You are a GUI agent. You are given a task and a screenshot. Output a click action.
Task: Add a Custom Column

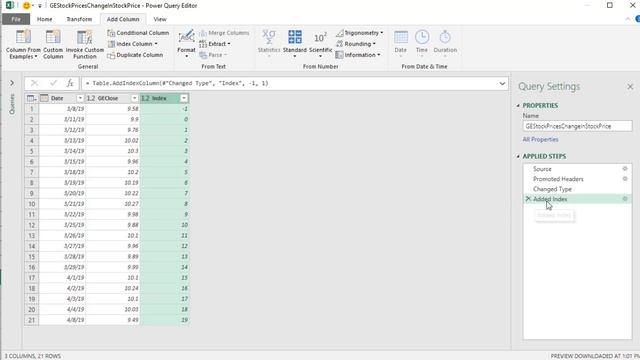[53, 44]
